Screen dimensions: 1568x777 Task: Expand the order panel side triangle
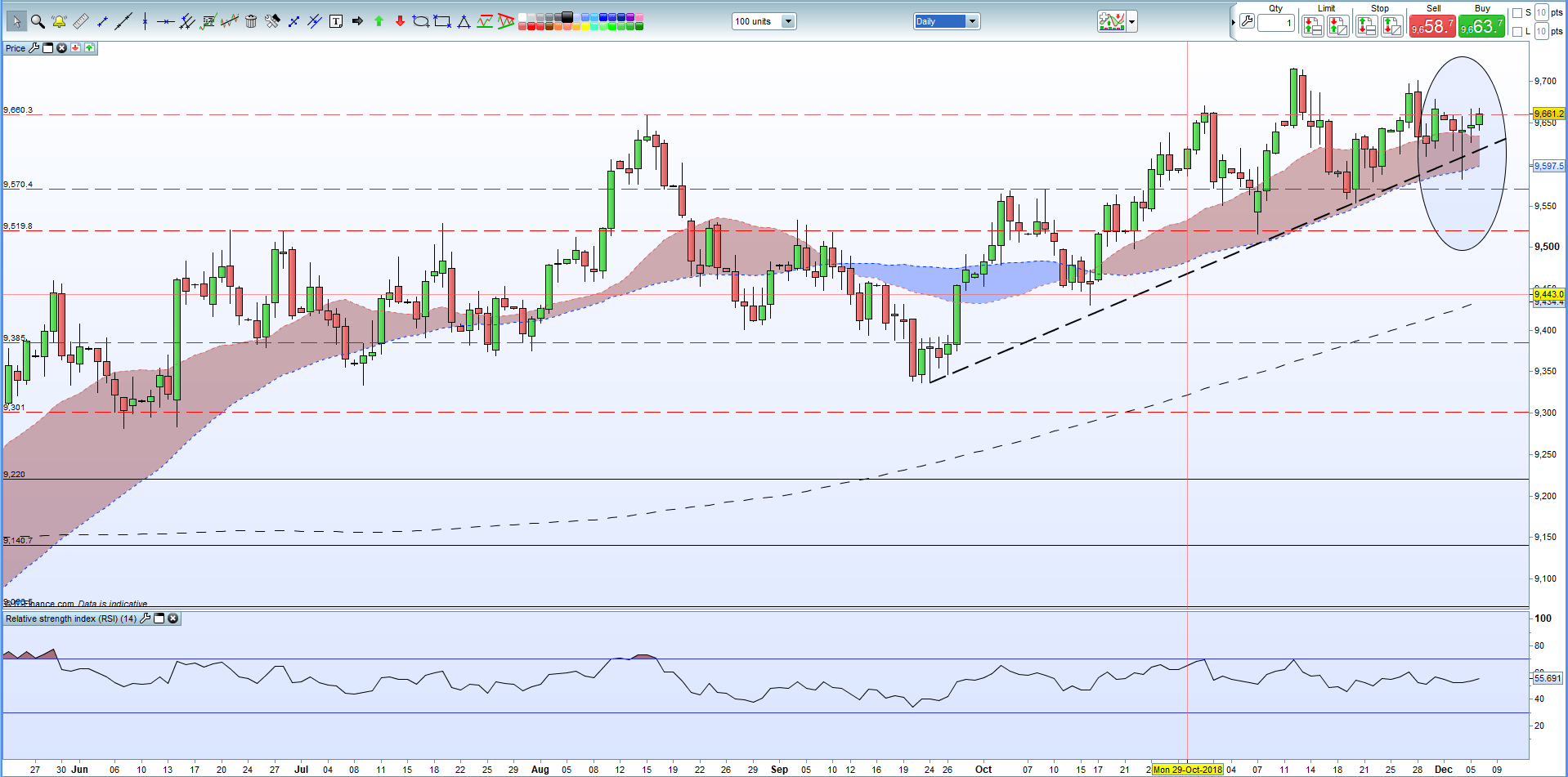pos(1234,22)
